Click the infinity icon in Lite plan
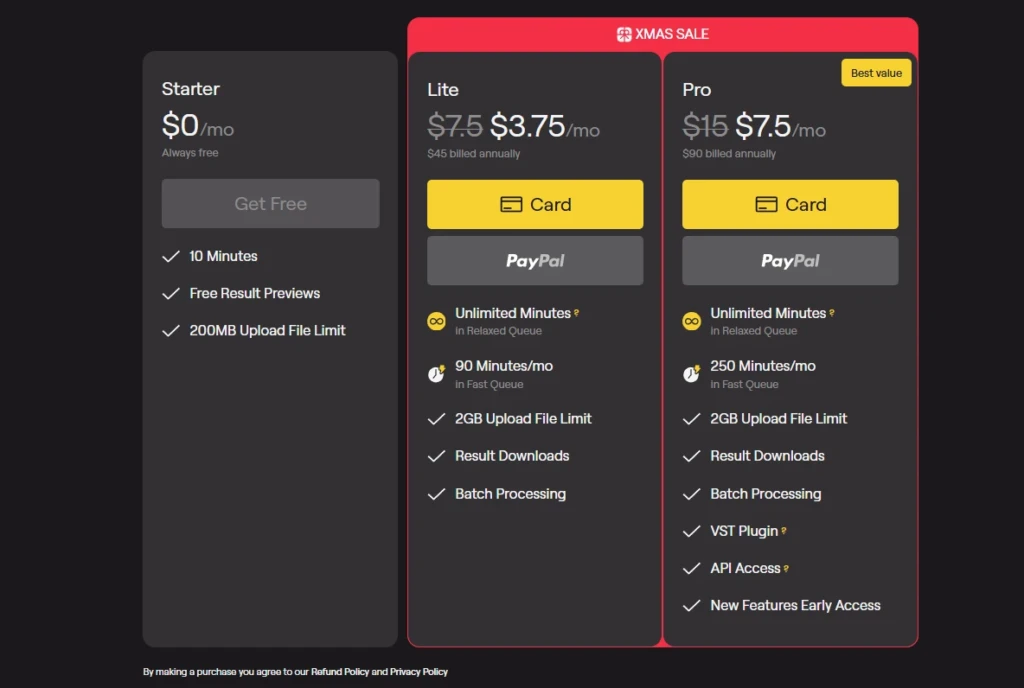The image size is (1024, 688). (436, 321)
